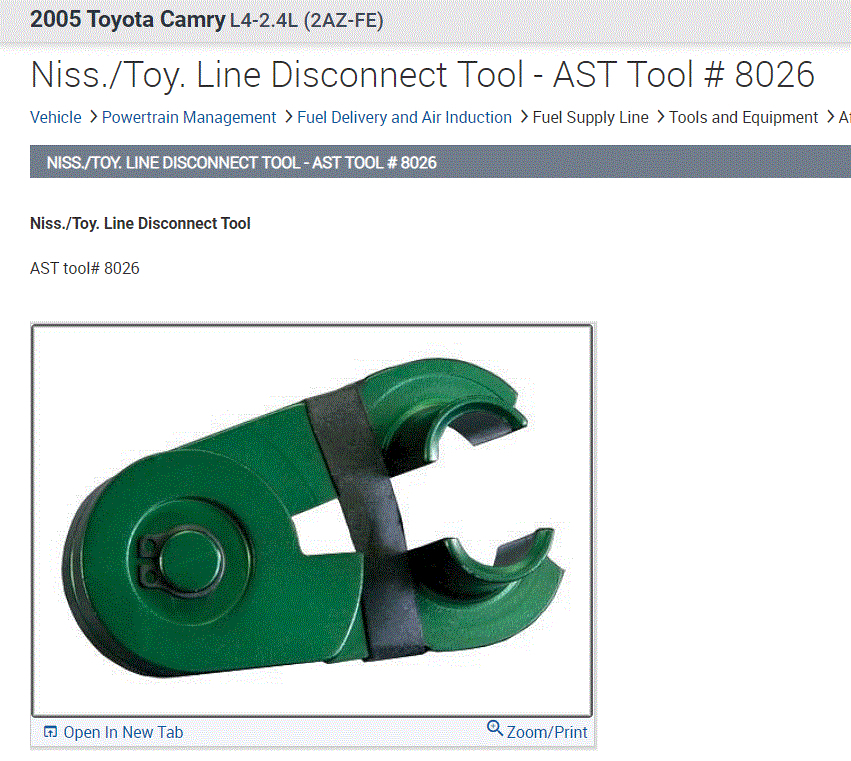Open the Vehicle breadcrumb link

coord(56,117)
